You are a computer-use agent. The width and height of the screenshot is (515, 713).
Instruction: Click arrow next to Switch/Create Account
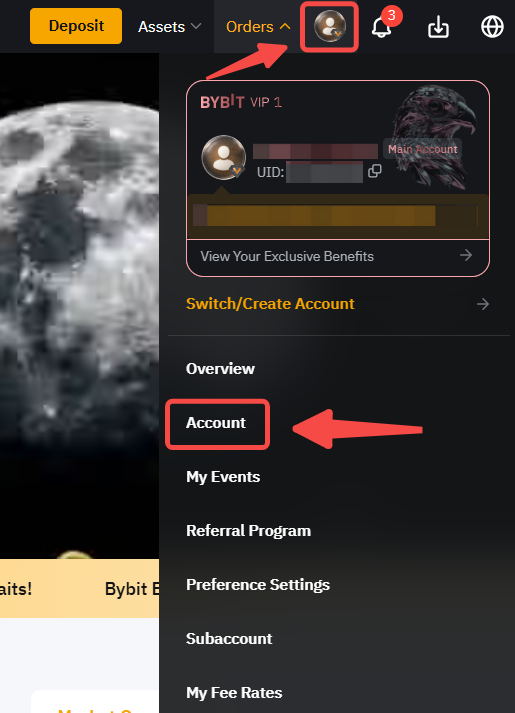pyautogui.click(x=483, y=304)
